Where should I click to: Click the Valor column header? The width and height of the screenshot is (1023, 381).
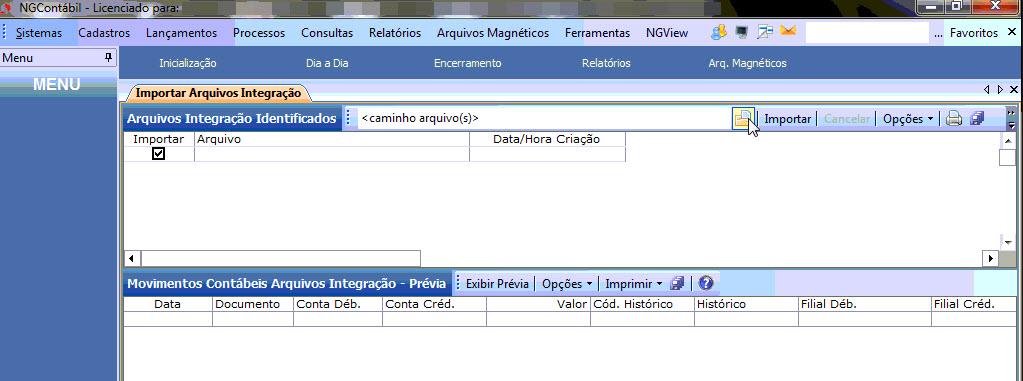coord(538,304)
